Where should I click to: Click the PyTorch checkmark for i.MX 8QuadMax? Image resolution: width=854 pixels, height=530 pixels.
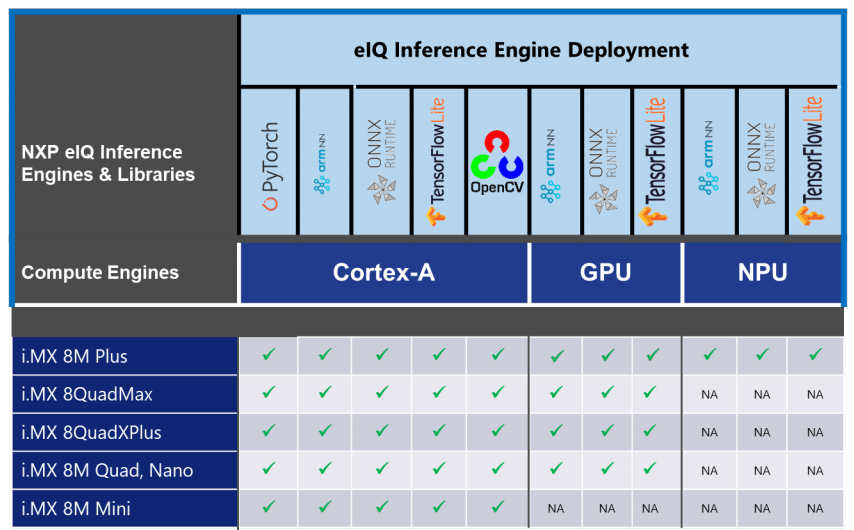pyautogui.click(x=269, y=392)
